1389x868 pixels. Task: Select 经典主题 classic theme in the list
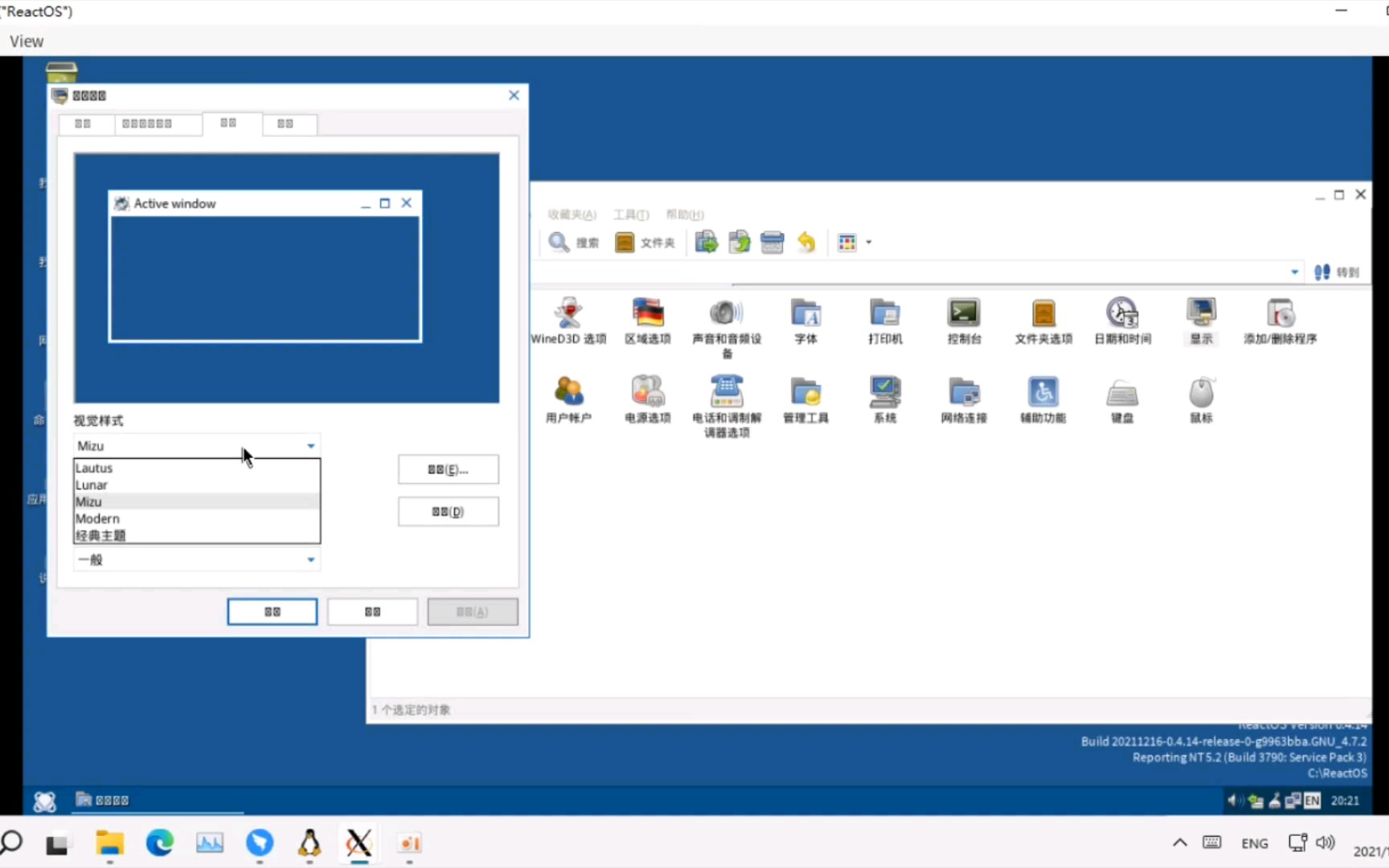pyautogui.click(x=197, y=535)
